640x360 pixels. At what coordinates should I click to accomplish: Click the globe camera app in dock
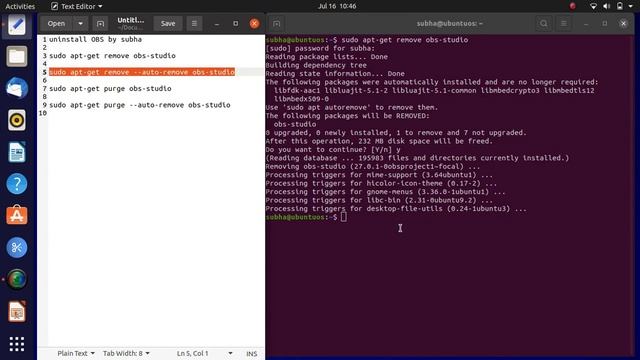pos(17,279)
